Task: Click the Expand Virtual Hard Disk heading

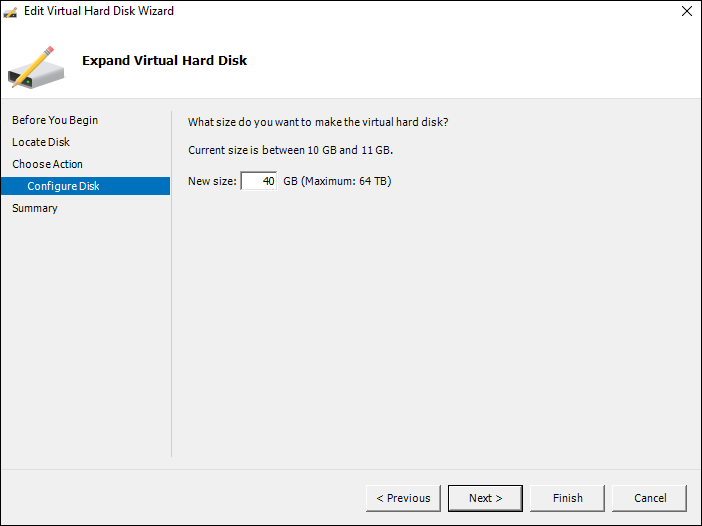Action: coord(164,60)
